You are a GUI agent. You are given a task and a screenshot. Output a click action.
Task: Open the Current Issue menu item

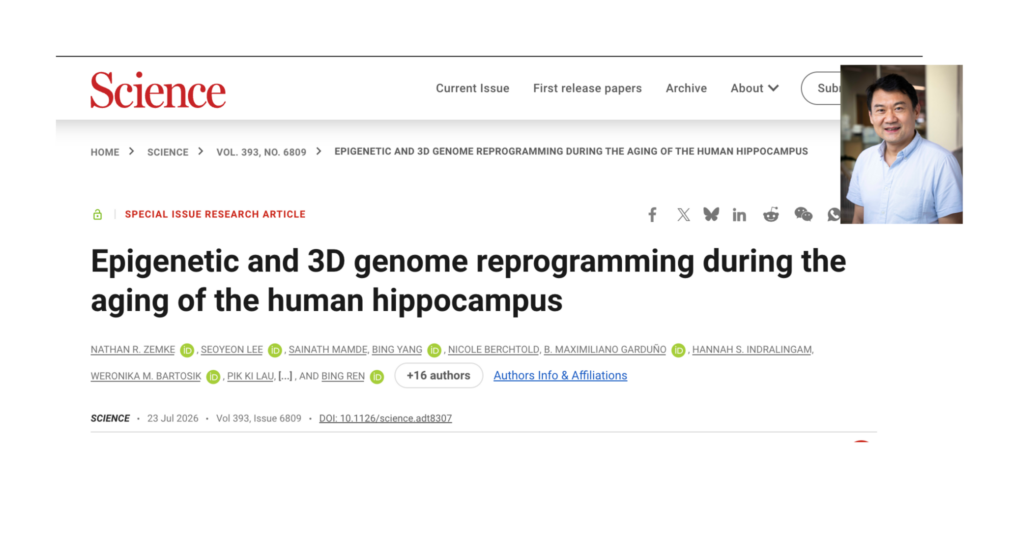pyautogui.click(x=472, y=88)
